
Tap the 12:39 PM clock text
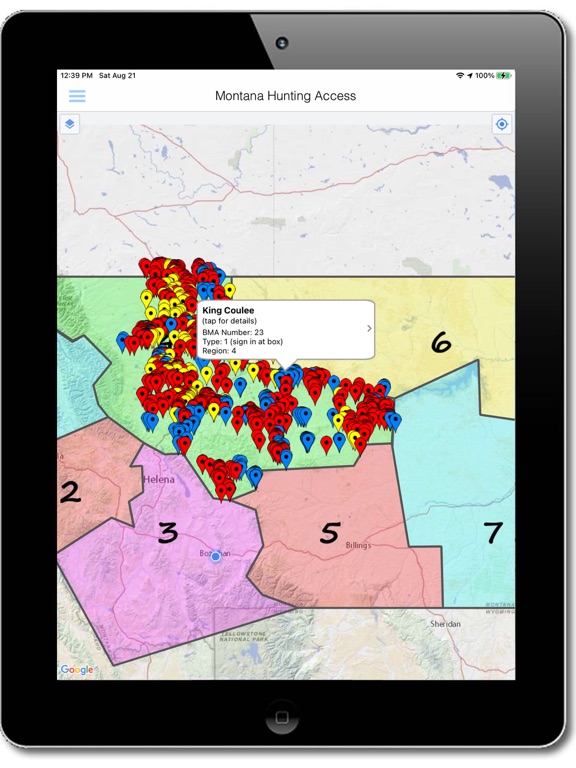click(x=76, y=75)
